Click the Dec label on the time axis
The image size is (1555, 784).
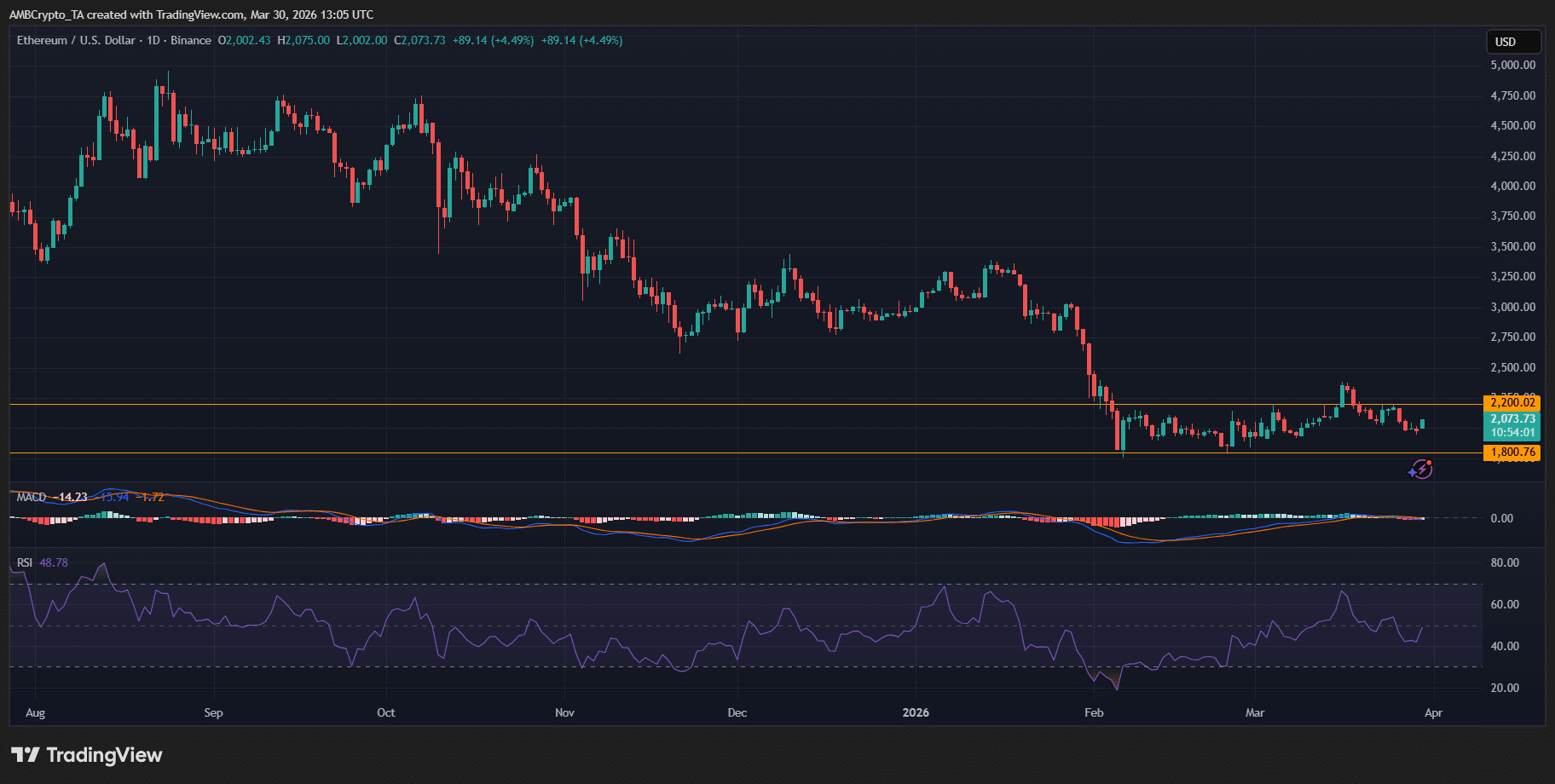(737, 712)
